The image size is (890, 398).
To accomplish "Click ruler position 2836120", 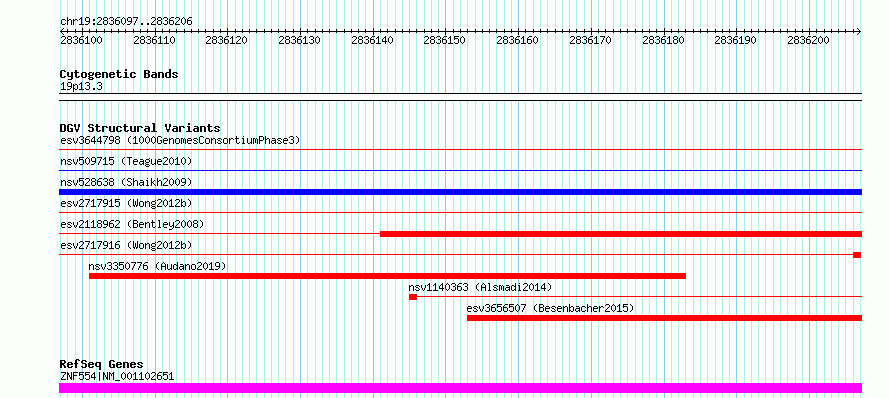I will point(226,40).
